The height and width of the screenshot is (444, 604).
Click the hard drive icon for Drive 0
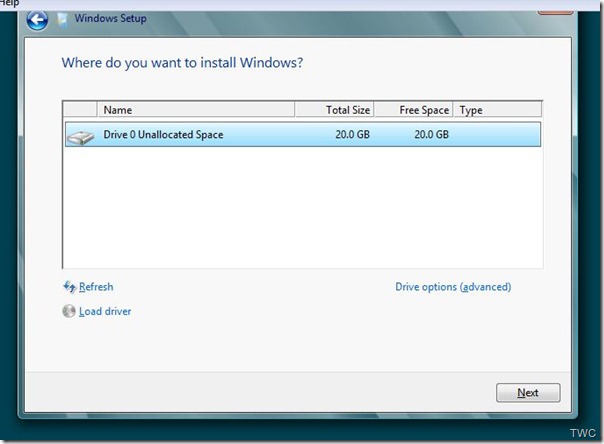pos(80,137)
